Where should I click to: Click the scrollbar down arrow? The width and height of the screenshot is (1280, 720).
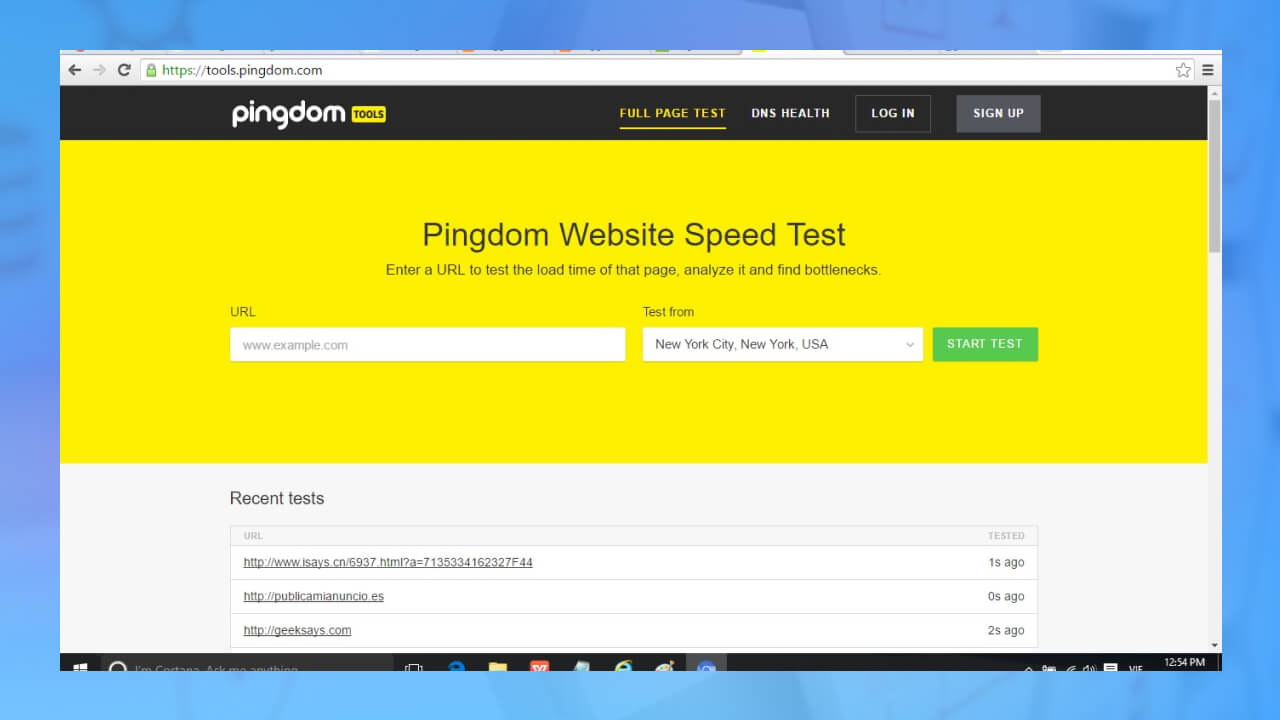tap(1214, 646)
